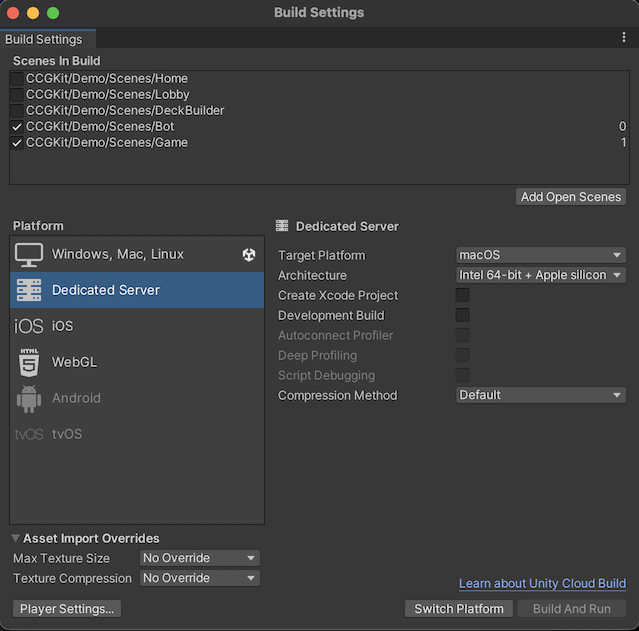Click the Dedicated Server rack icon in platform list
Screen dimensions: 639x631
29,290
